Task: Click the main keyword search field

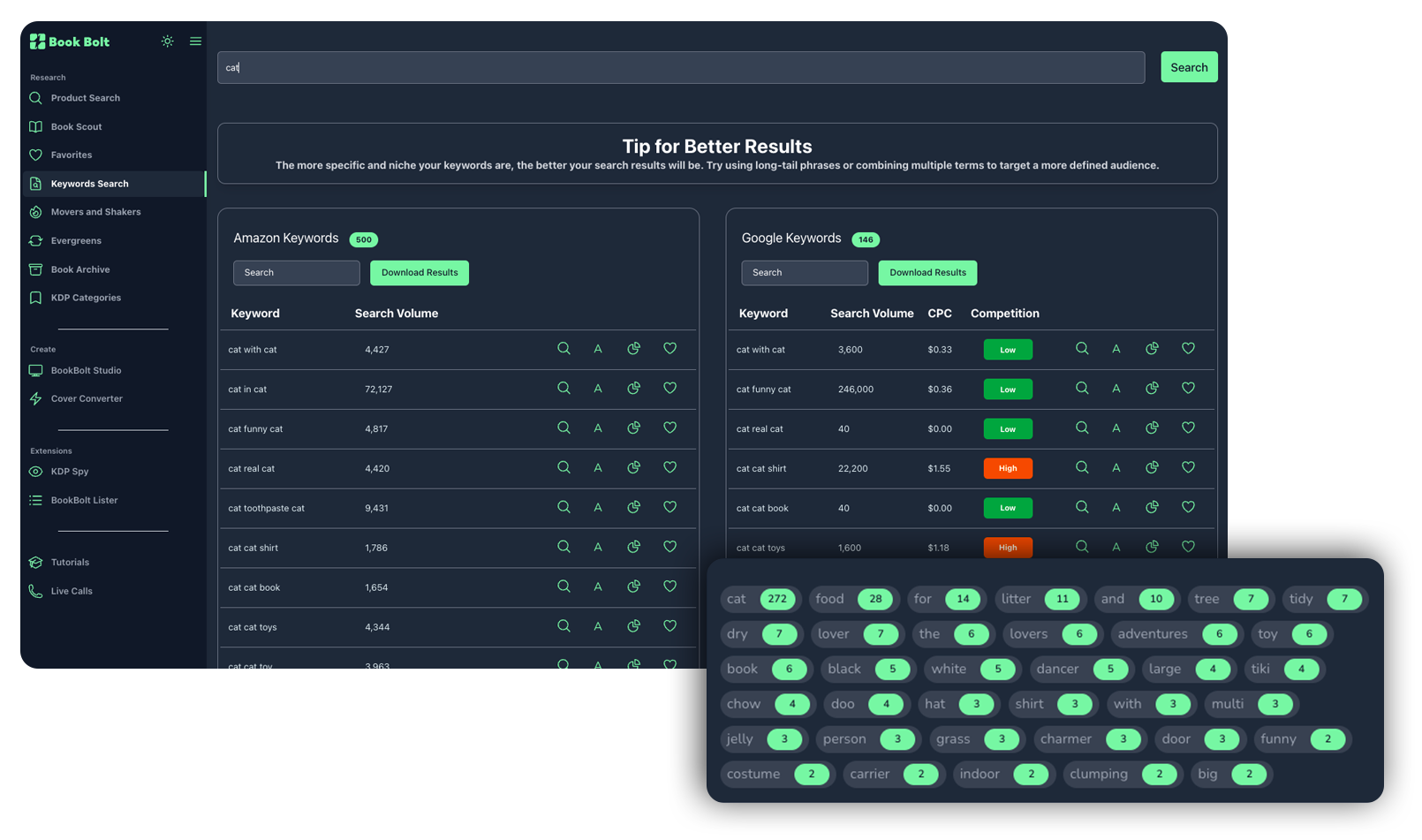Action: point(680,67)
